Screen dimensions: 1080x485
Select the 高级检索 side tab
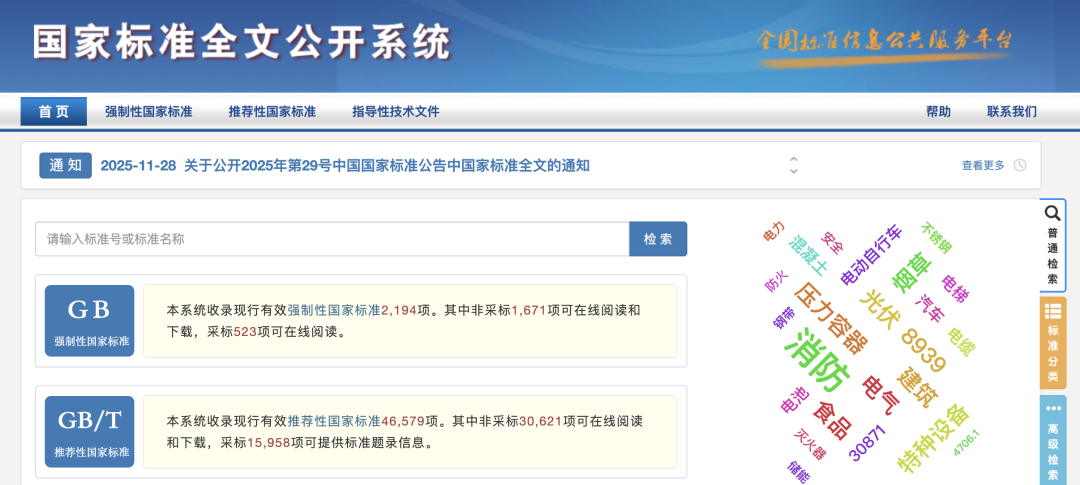coord(1052,441)
